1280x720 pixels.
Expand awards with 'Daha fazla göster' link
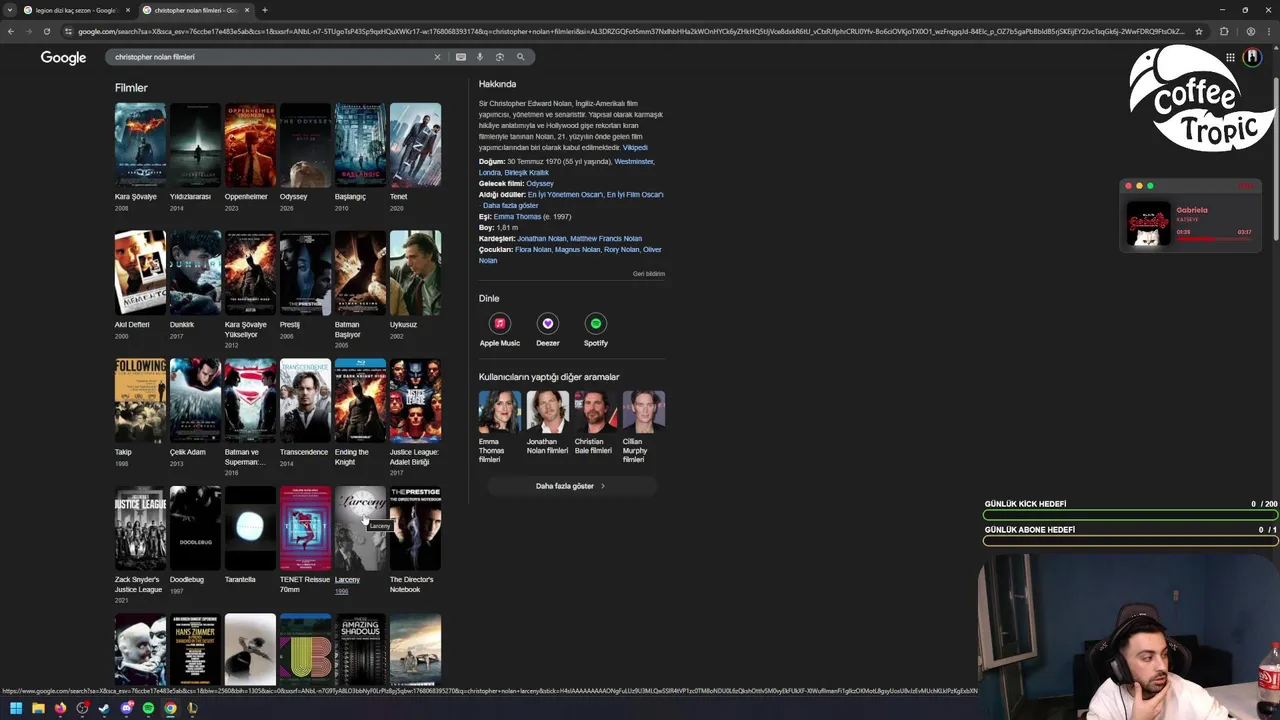(510, 205)
